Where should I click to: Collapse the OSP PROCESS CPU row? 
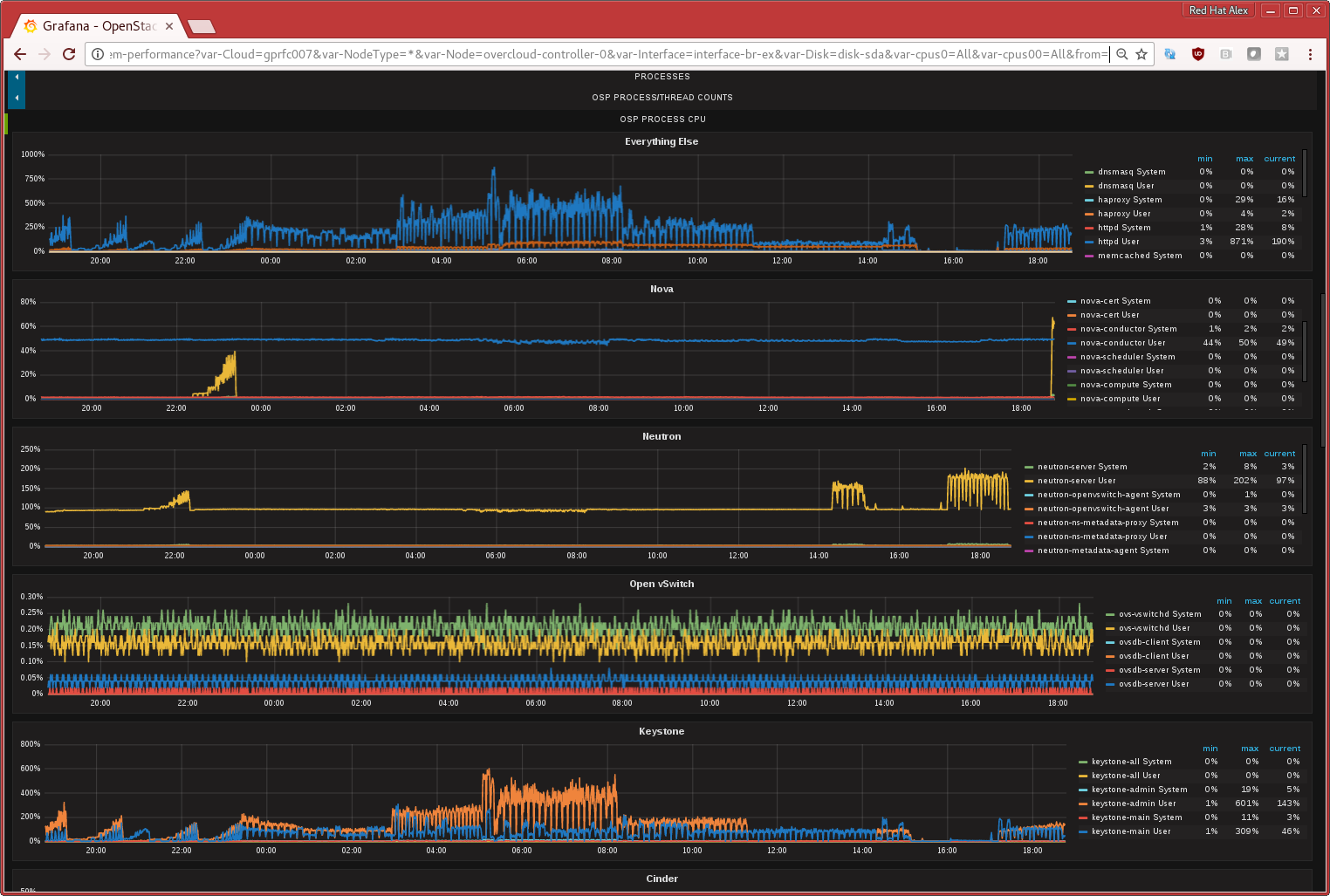click(662, 120)
